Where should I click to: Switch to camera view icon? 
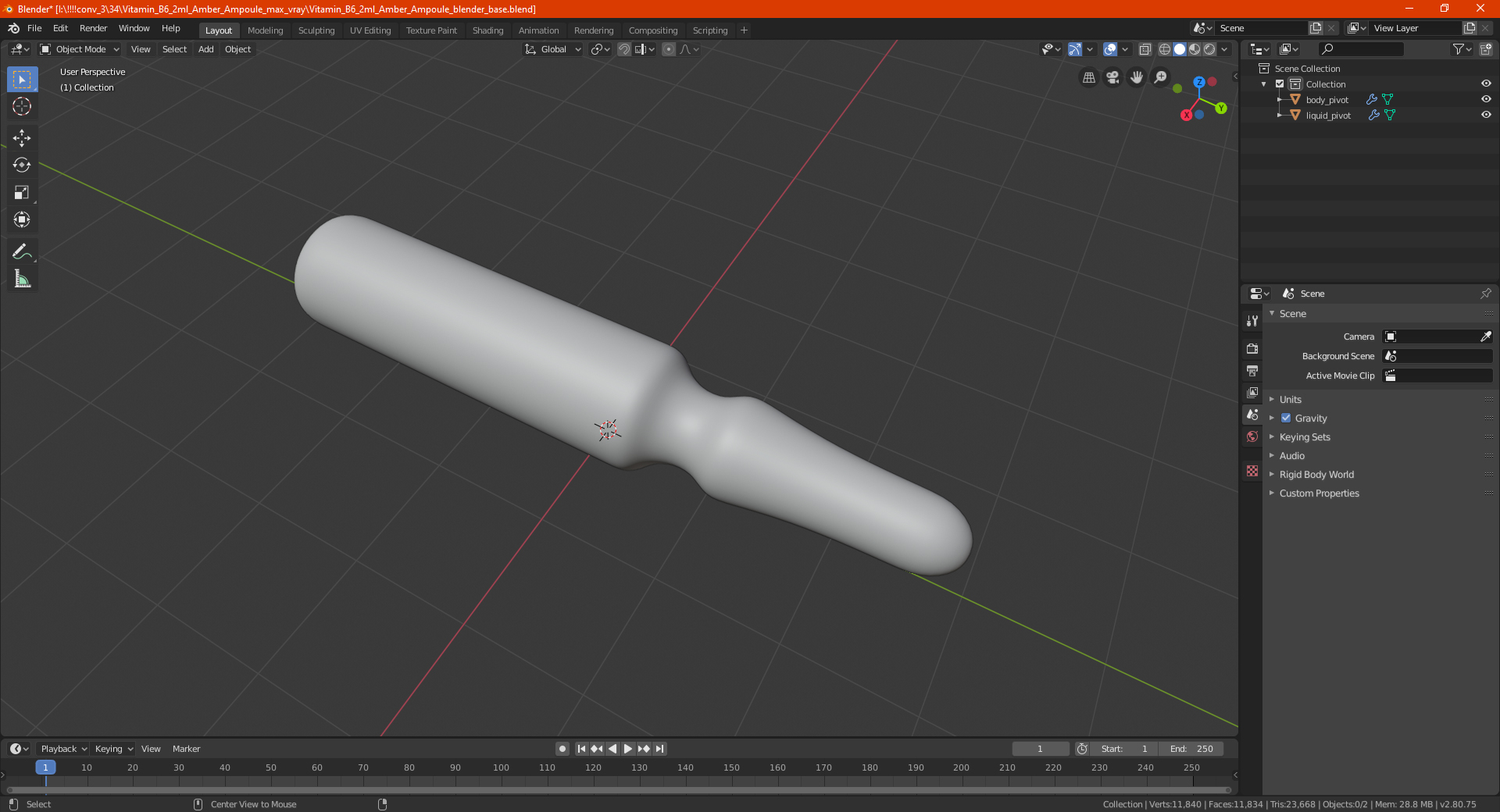(1112, 77)
